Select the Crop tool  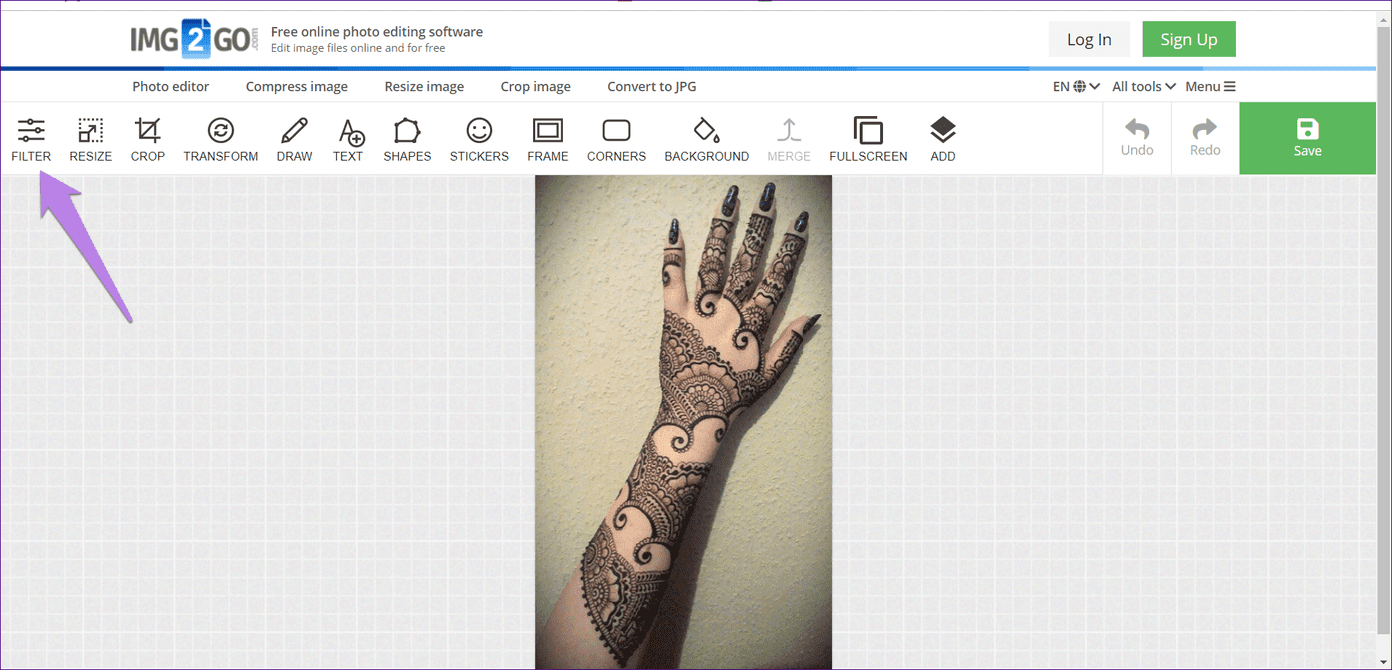[148, 139]
